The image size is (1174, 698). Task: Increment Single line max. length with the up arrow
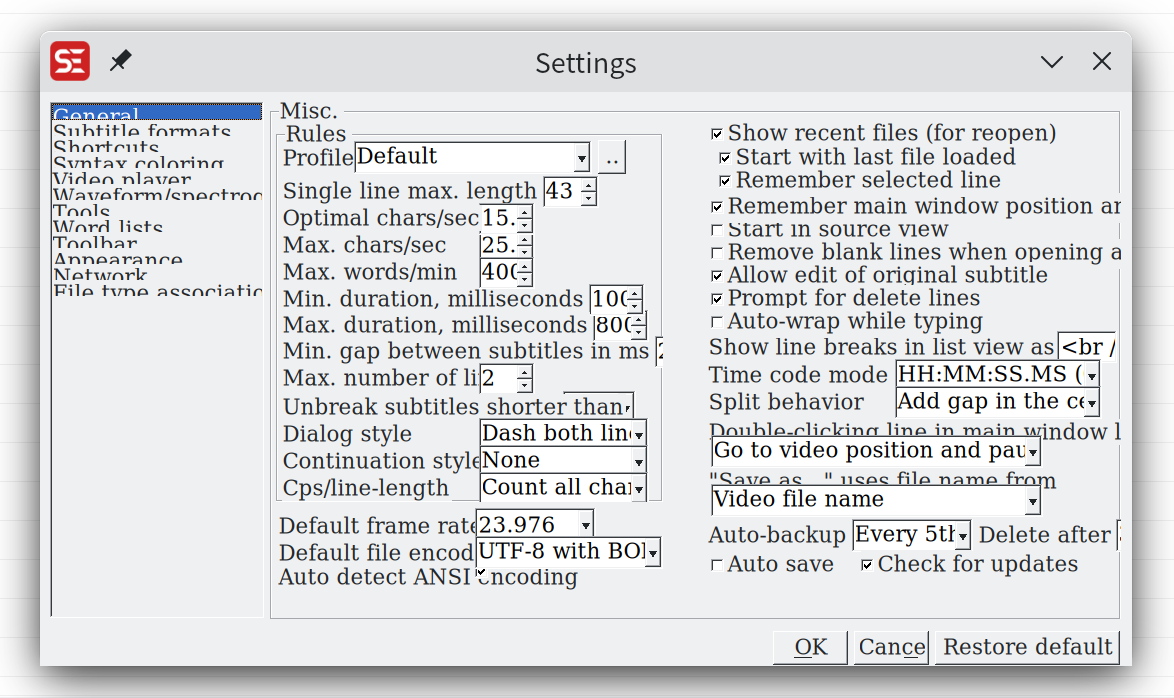(x=589, y=184)
